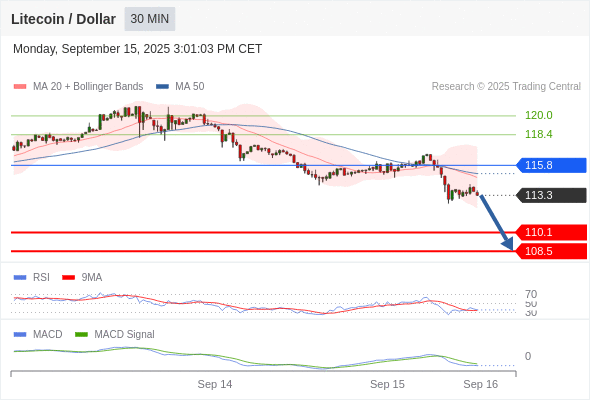Click the 'Sep 15' time axis label
This screenshot has height=400, width=590.
click(387, 384)
